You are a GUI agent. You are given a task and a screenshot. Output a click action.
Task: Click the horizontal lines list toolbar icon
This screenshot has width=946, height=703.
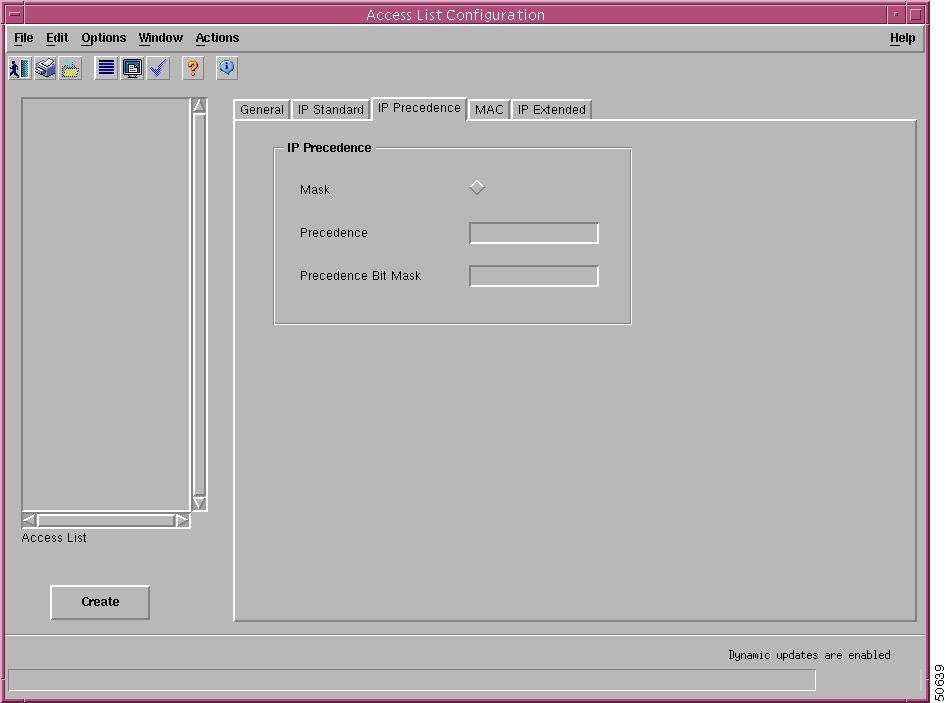(x=106, y=68)
